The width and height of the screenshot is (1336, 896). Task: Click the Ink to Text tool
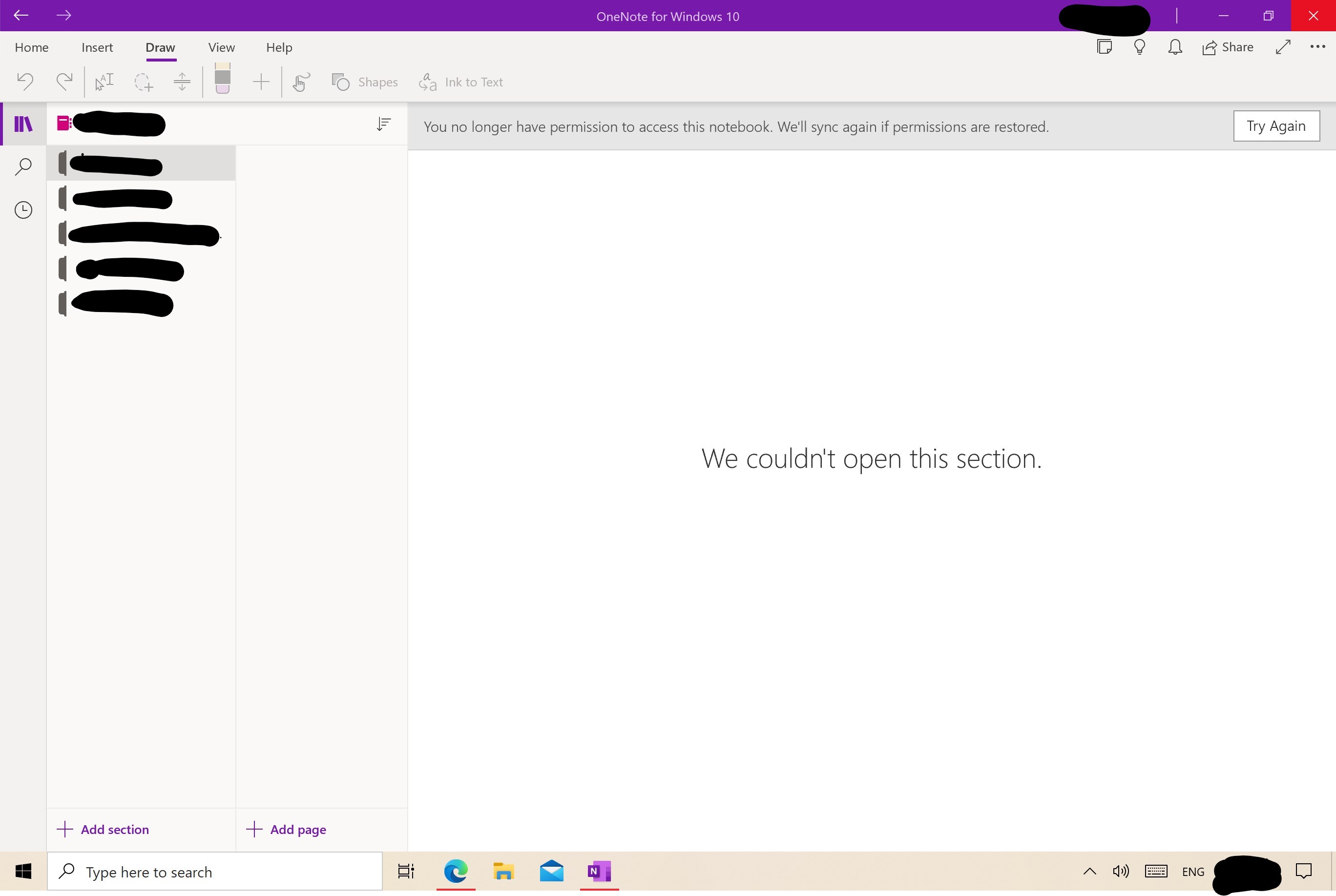(x=461, y=81)
